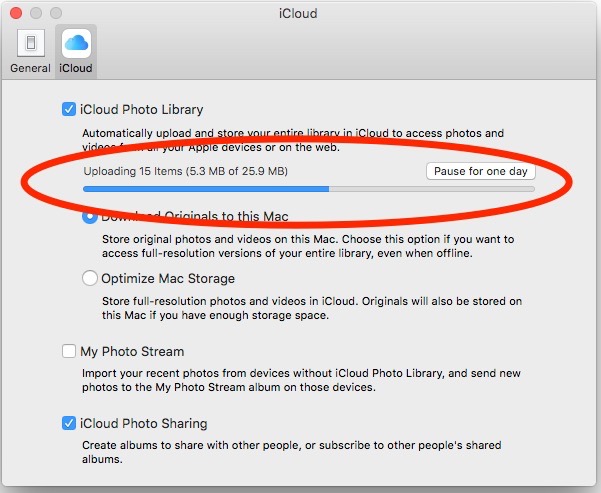
Task: Click Pause for one day button
Action: 481,171
